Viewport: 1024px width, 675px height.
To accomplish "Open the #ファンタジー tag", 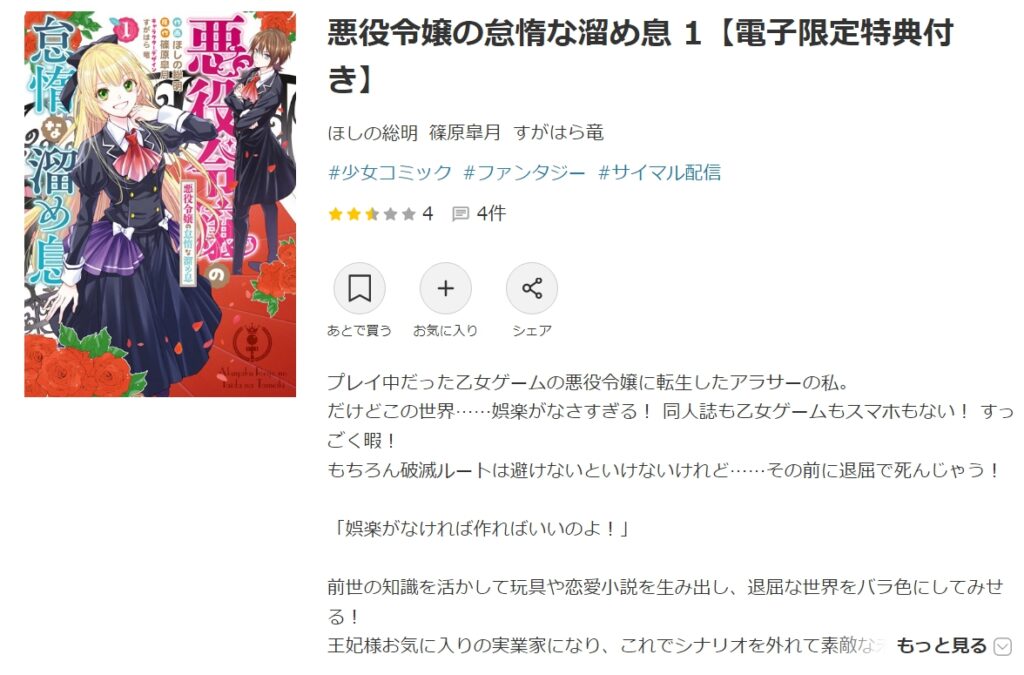I will (x=524, y=172).
